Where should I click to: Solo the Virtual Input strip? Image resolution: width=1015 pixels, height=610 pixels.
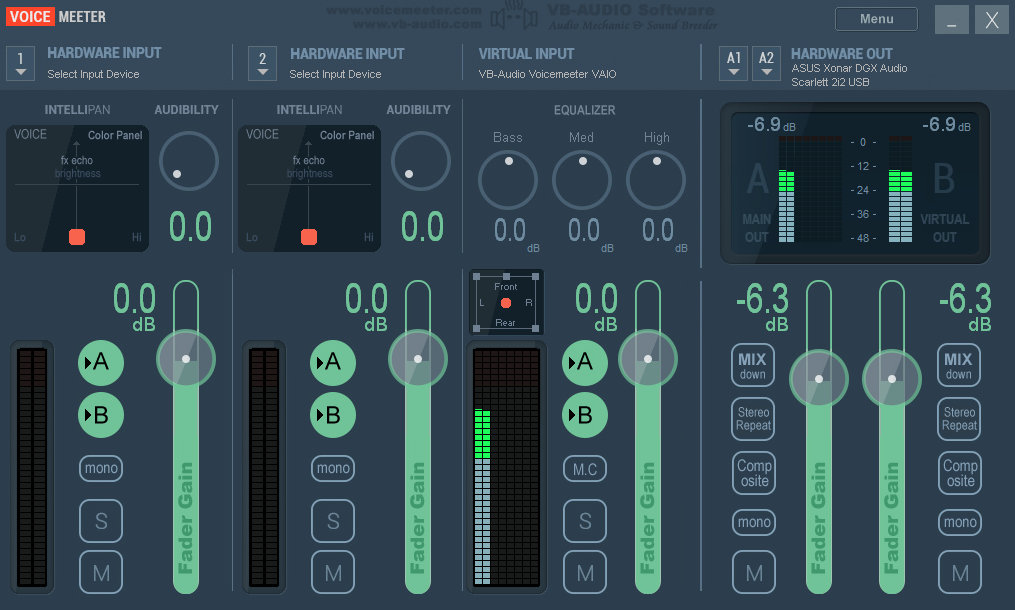[x=585, y=521]
